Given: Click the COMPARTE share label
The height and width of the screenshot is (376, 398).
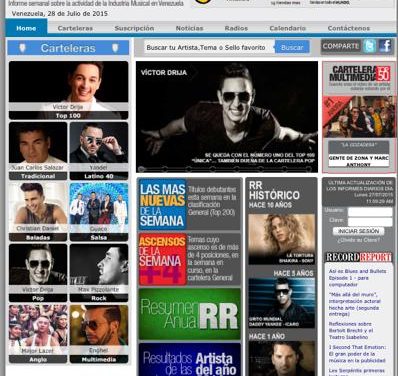Looking at the screenshot, I should coord(341,46).
